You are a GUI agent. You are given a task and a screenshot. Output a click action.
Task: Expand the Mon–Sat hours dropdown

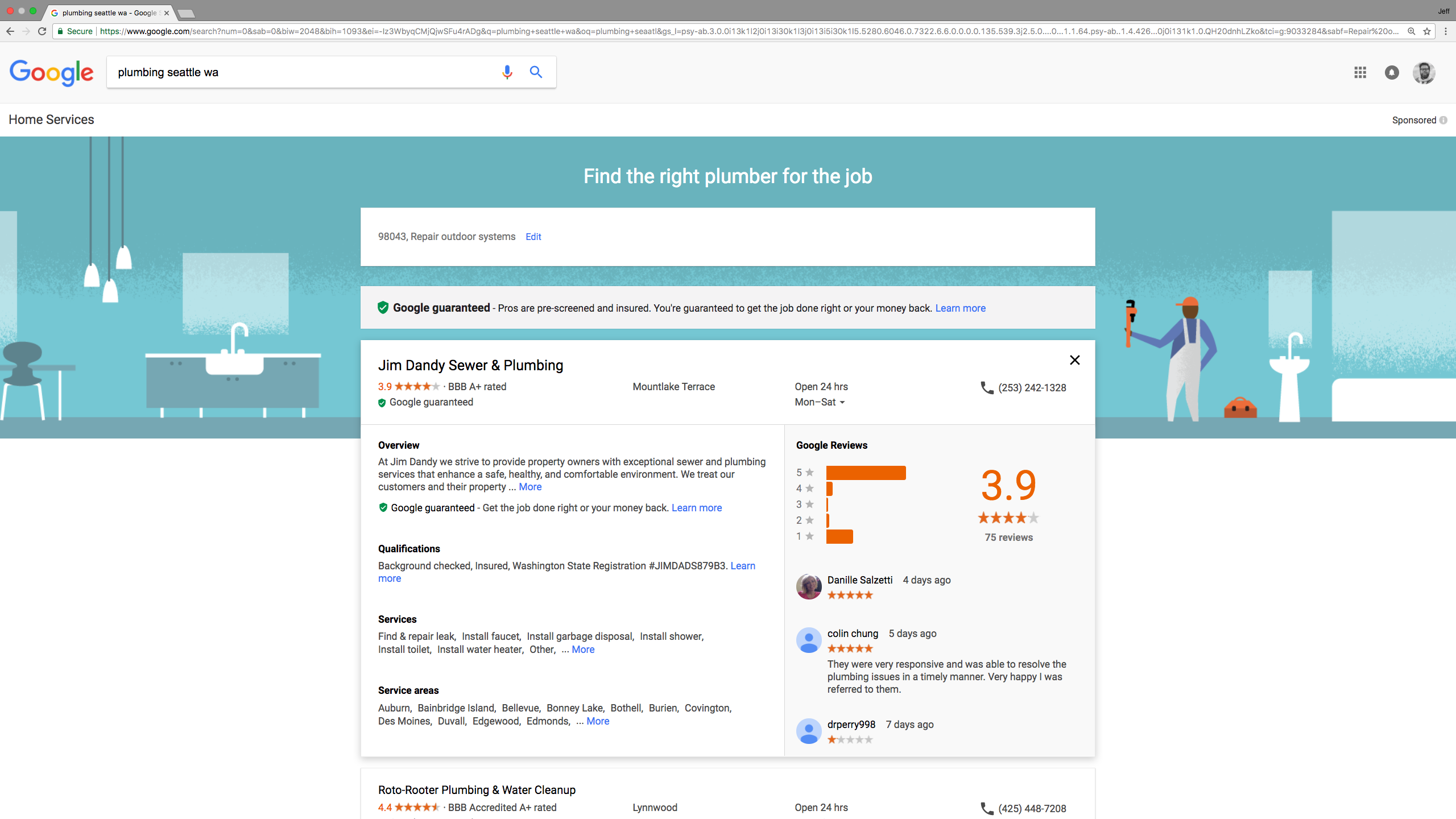pyautogui.click(x=820, y=402)
